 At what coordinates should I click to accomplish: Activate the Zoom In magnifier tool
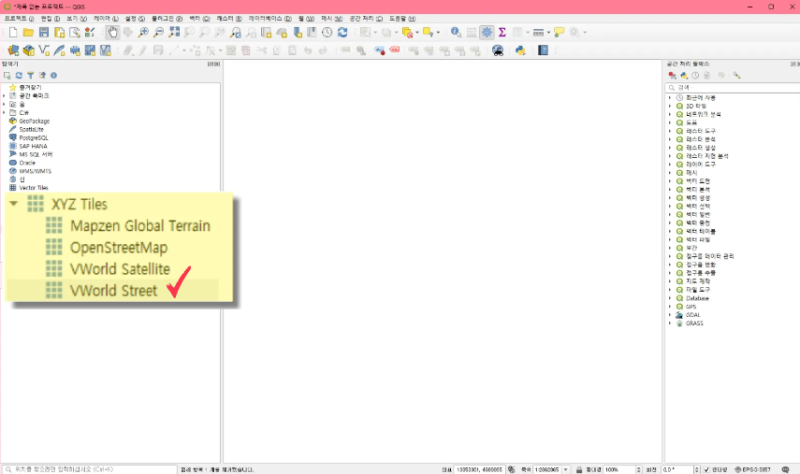pyautogui.click(x=143, y=32)
